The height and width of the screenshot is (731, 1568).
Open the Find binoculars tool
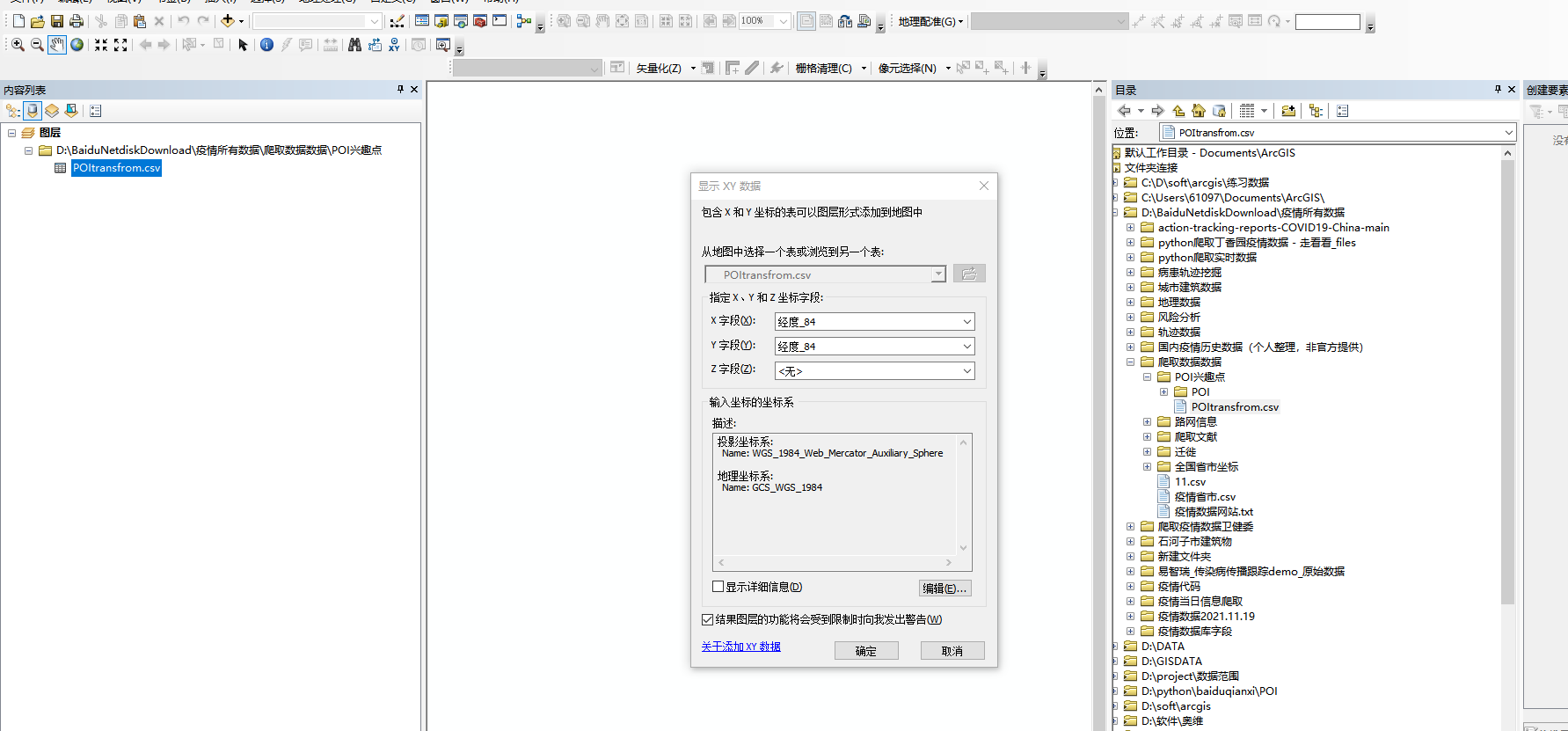pyautogui.click(x=354, y=45)
